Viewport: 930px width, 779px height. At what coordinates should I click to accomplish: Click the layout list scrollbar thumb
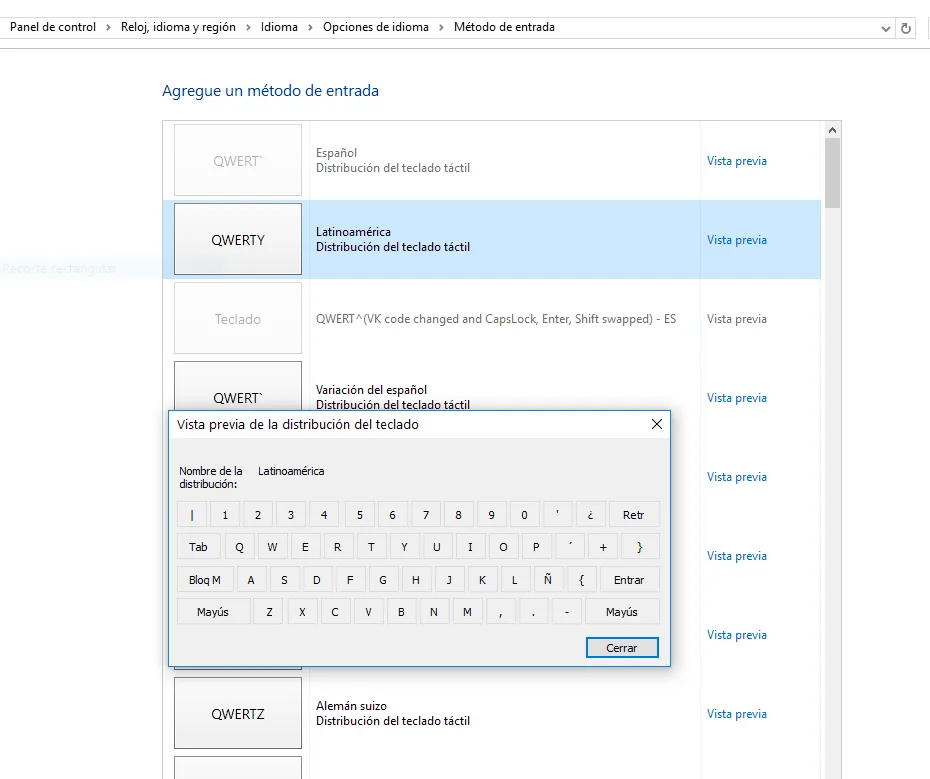pyautogui.click(x=832, y=173)
